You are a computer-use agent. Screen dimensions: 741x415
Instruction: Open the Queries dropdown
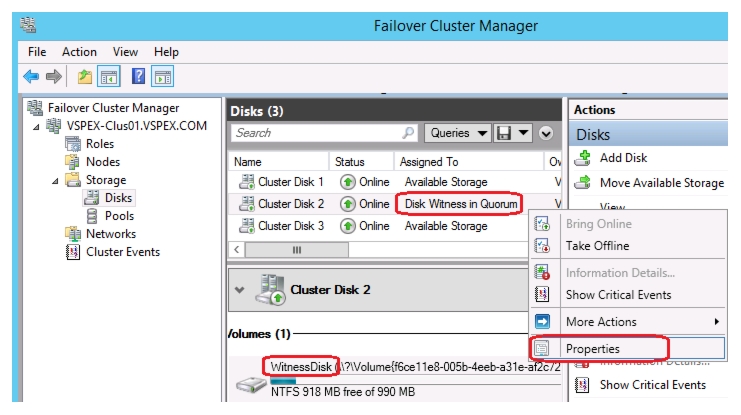point(458,133)
